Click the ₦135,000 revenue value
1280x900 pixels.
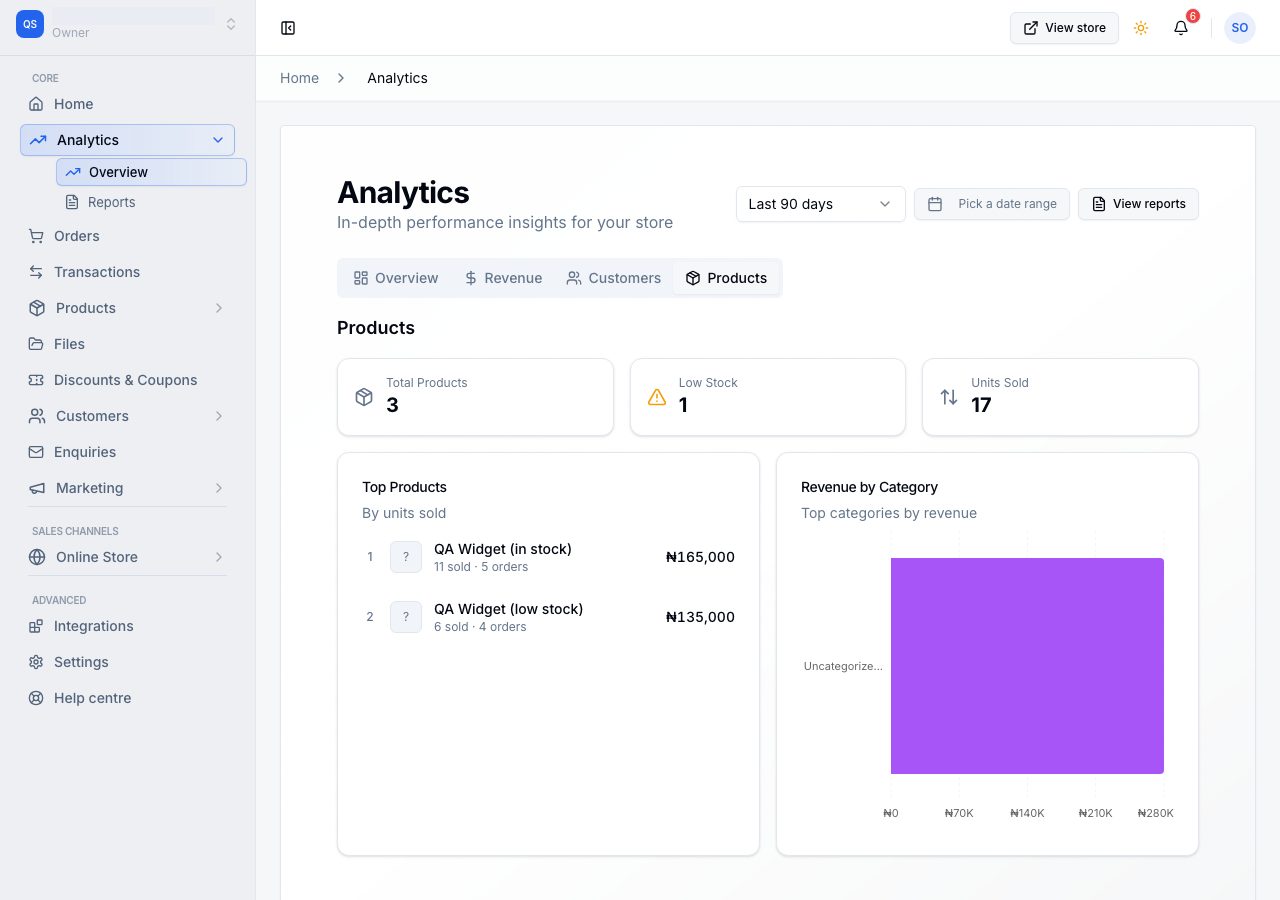coord(700,617)
